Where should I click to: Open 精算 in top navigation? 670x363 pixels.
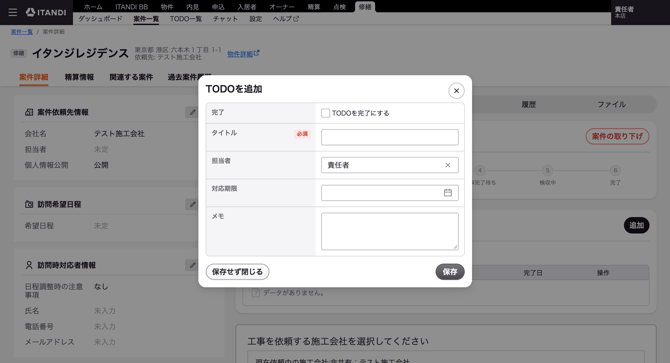314,7
